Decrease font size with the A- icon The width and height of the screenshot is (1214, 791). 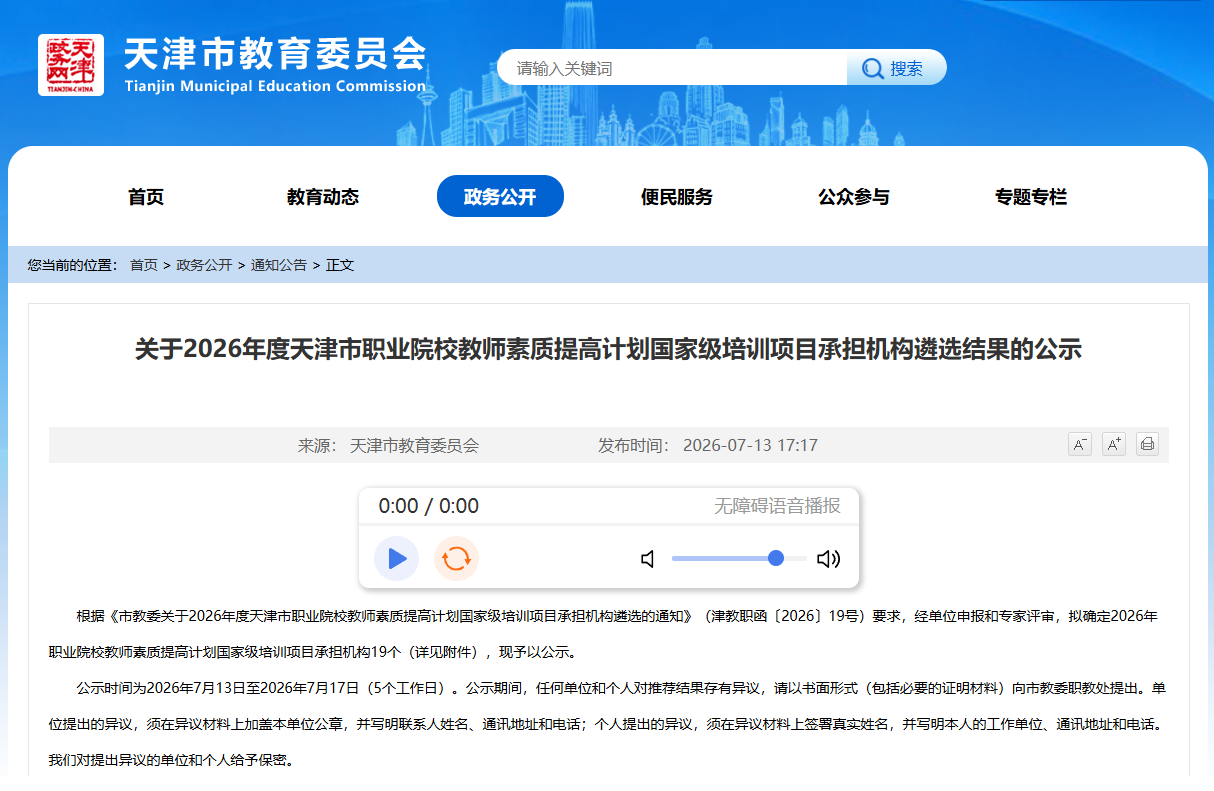coord(1080,444)
